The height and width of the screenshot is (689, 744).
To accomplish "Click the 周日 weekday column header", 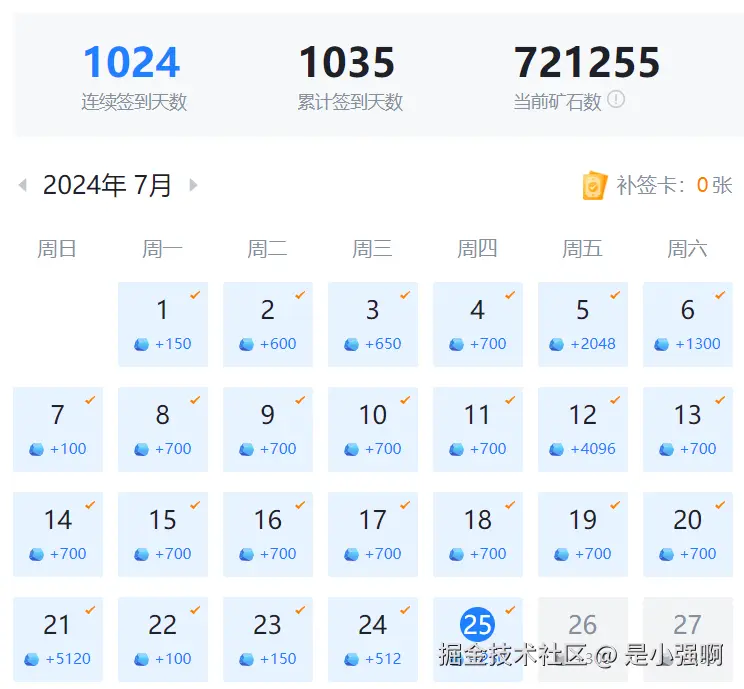I will coord(57,249).
